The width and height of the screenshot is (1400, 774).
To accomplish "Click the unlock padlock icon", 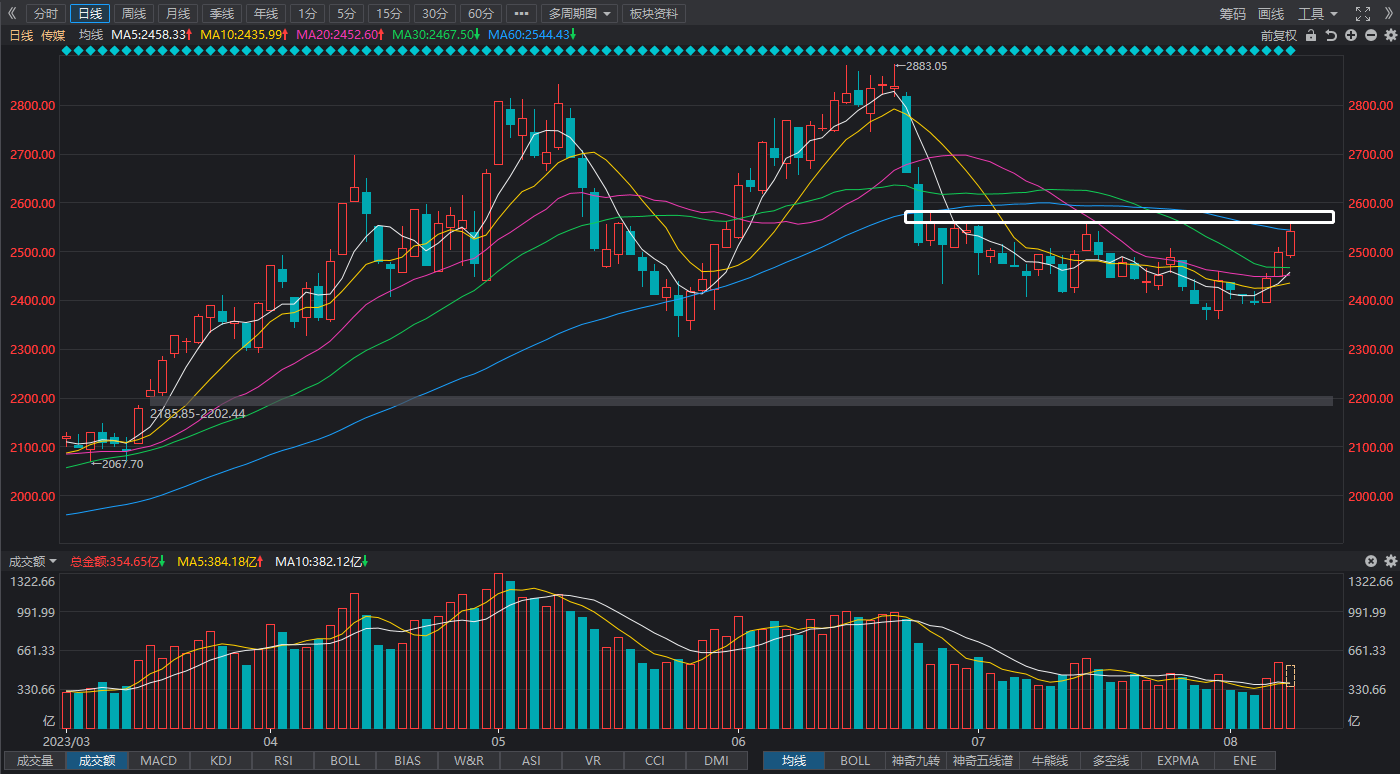I will click(1311, 35).
